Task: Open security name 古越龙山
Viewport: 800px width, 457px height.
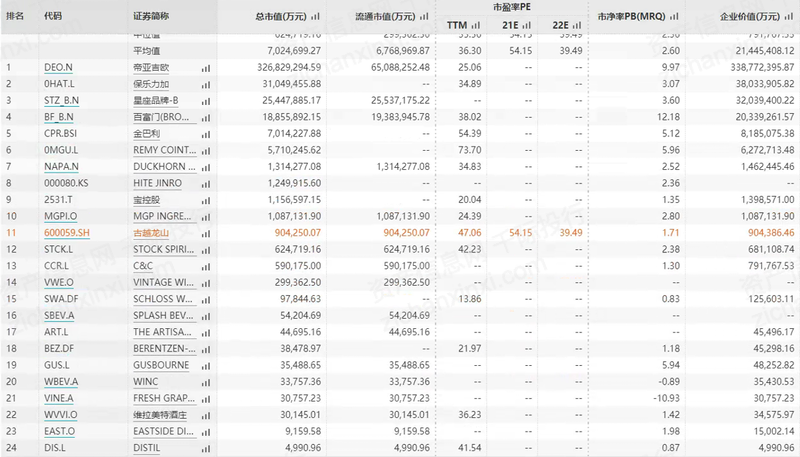Action: click(x=151, y=233)
